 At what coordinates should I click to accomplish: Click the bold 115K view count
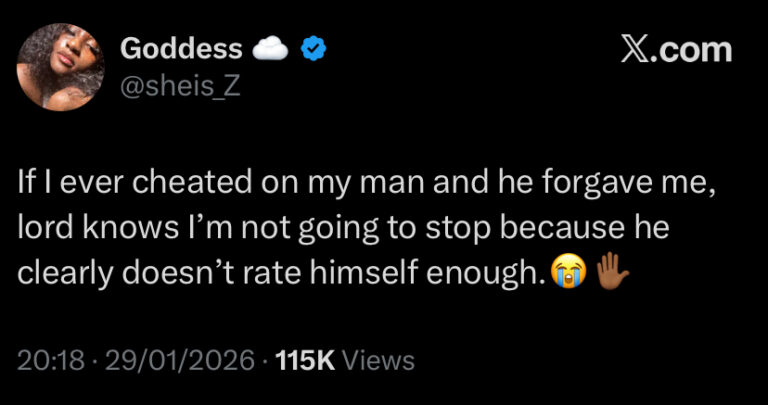[303, 361]
